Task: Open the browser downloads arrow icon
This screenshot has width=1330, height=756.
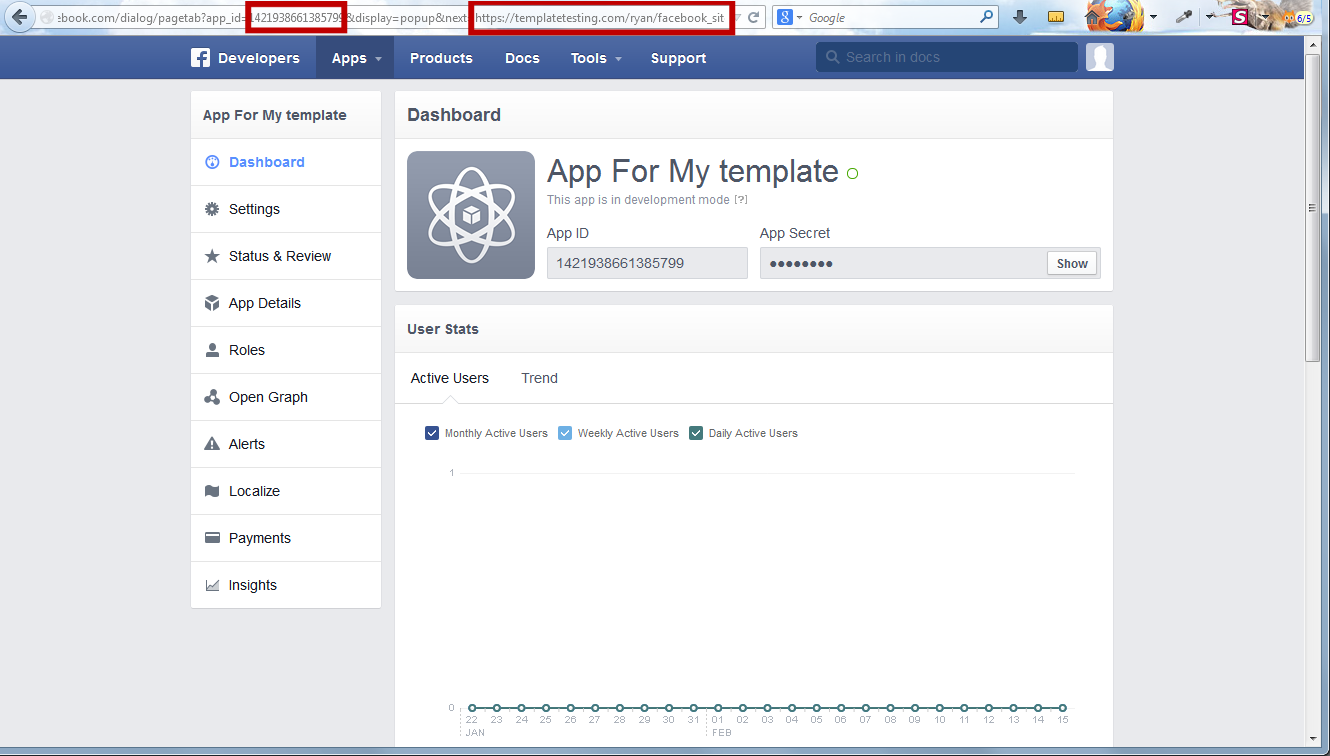Action: pos(1020,17)
